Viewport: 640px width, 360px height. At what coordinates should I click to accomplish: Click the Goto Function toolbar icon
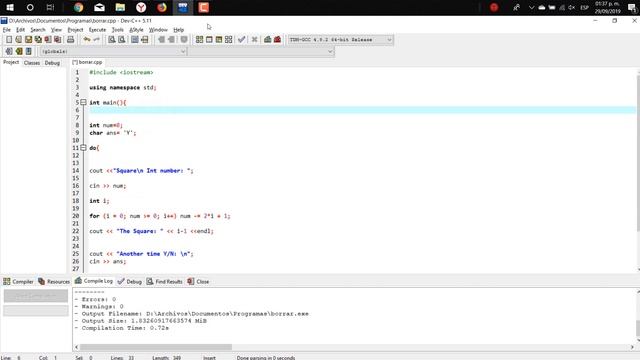click(135, 40)
